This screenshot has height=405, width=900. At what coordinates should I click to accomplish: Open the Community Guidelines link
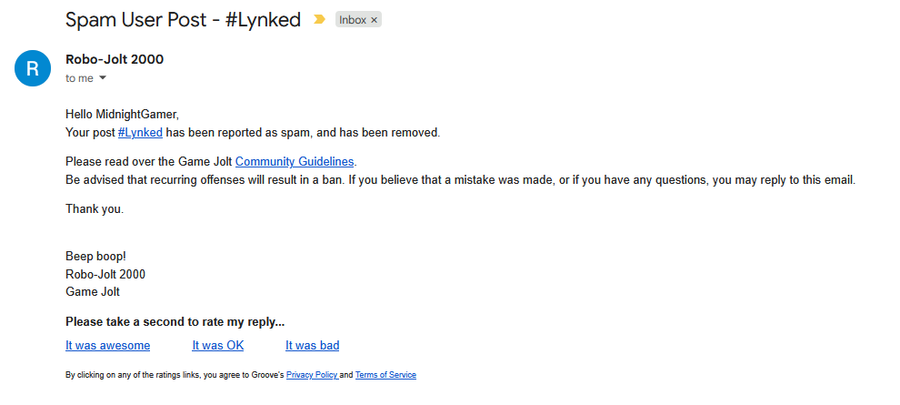pos(294,161)
